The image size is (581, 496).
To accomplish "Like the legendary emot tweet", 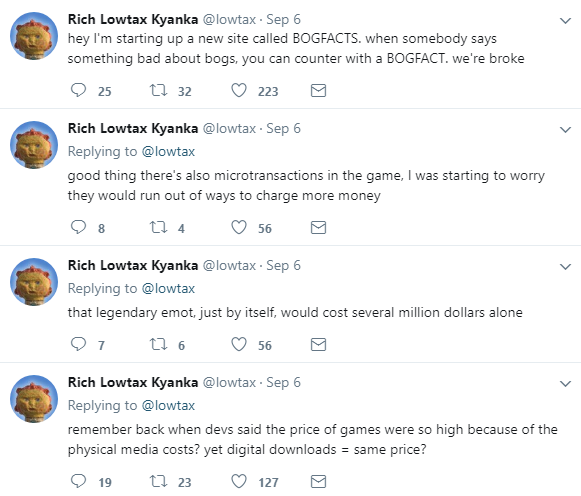I will point(239,344).
